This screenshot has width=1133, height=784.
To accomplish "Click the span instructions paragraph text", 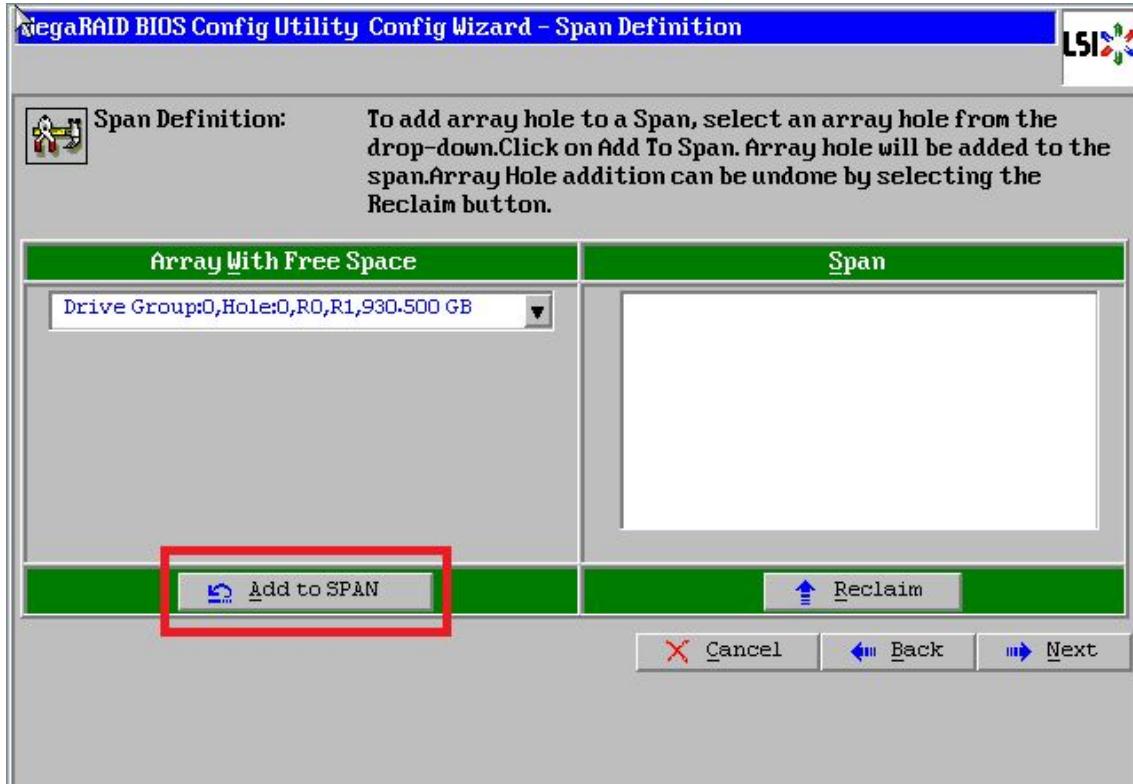I will 738,161.
